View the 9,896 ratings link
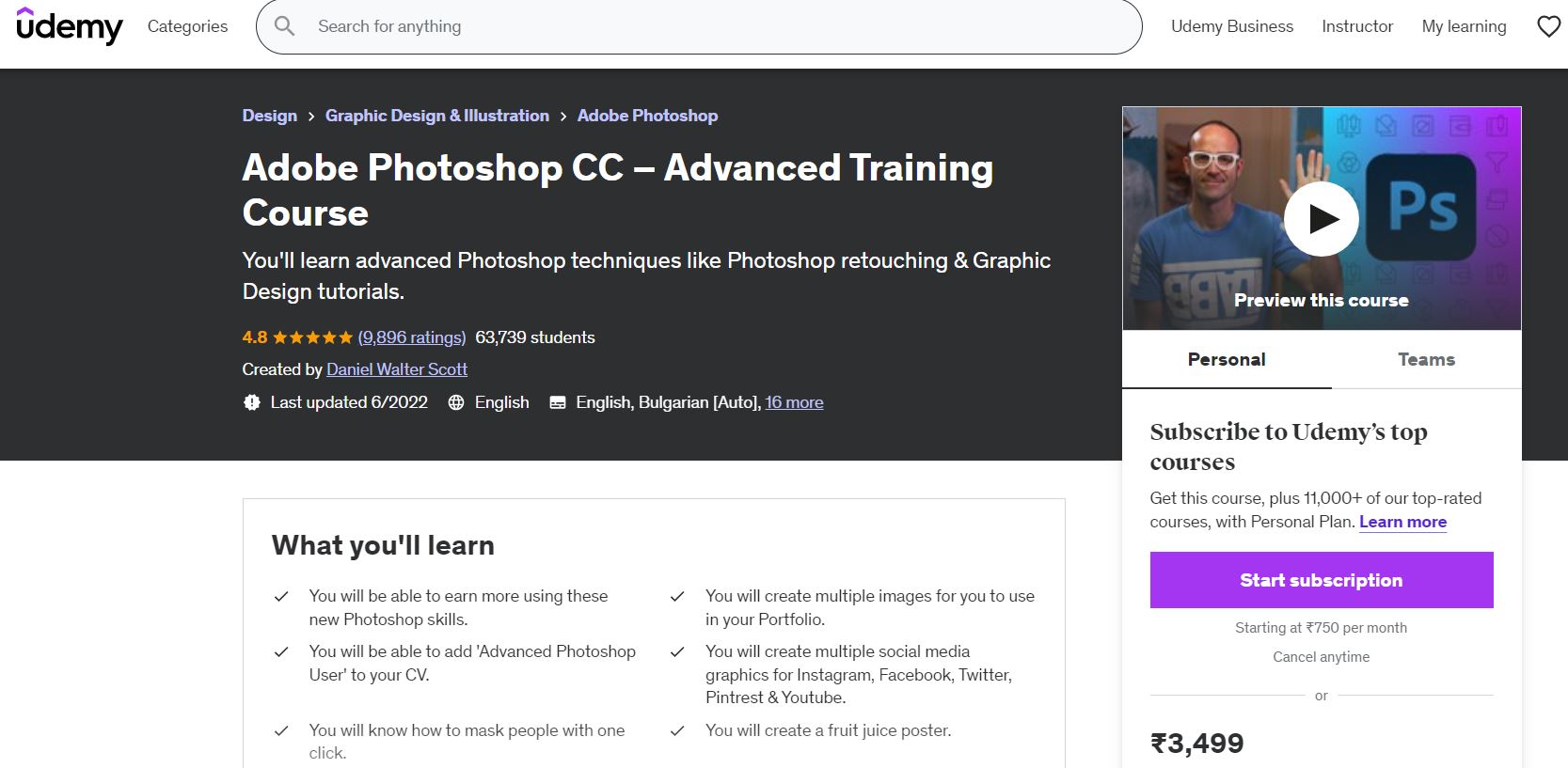 tap(412, 337)
